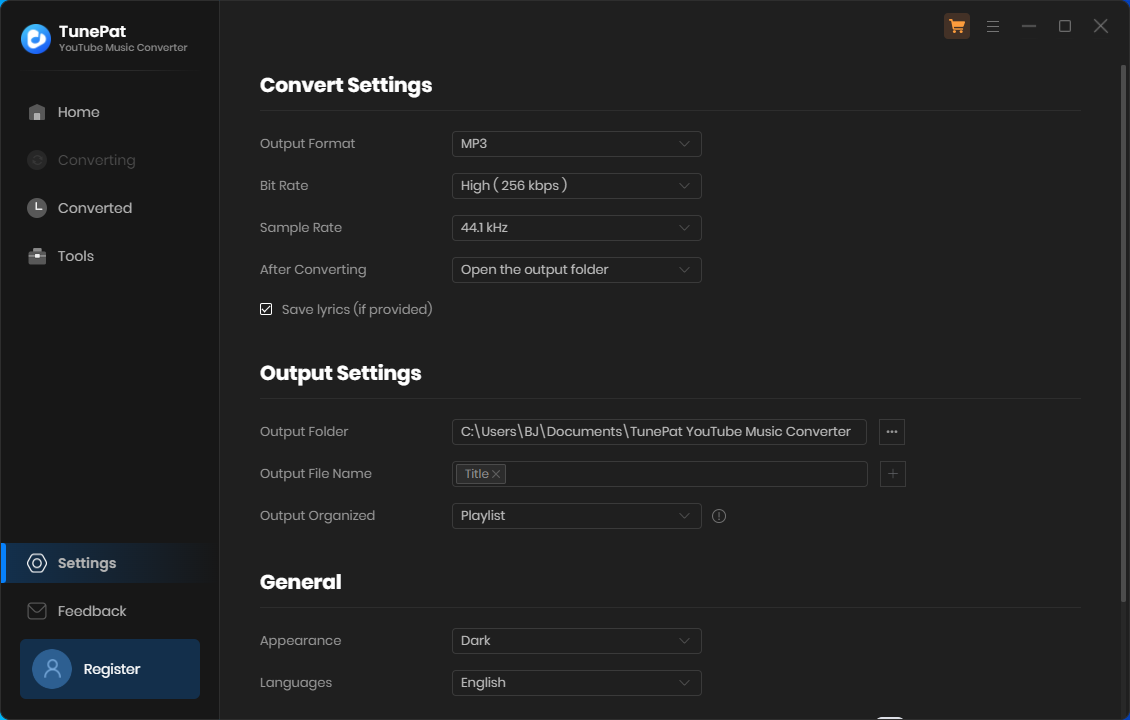Click the Title tag chip
1130x720 pixels.
point(481,474)
